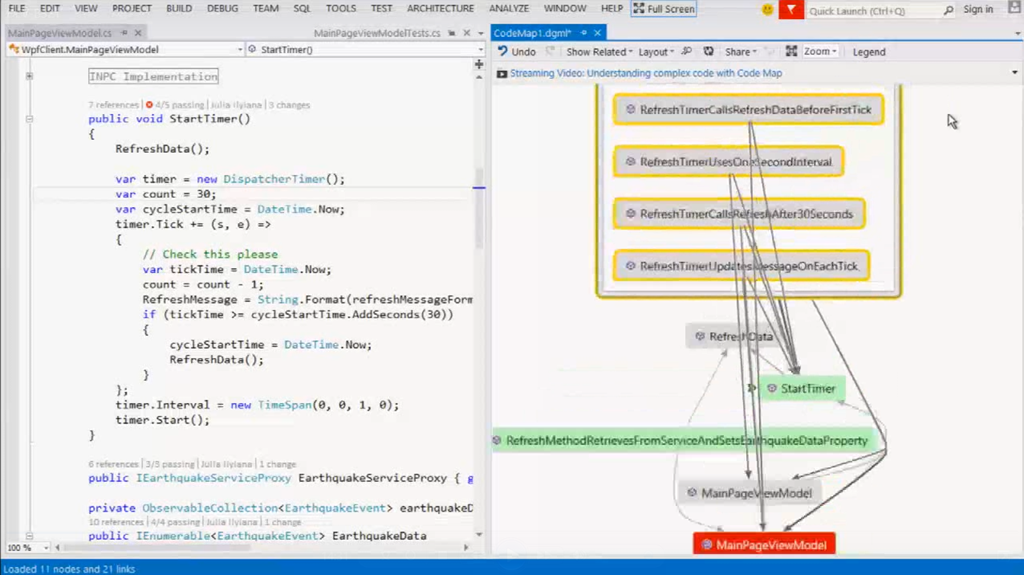Open the FILE menu
Screen dimensions: 1024x575
(16, 8)
